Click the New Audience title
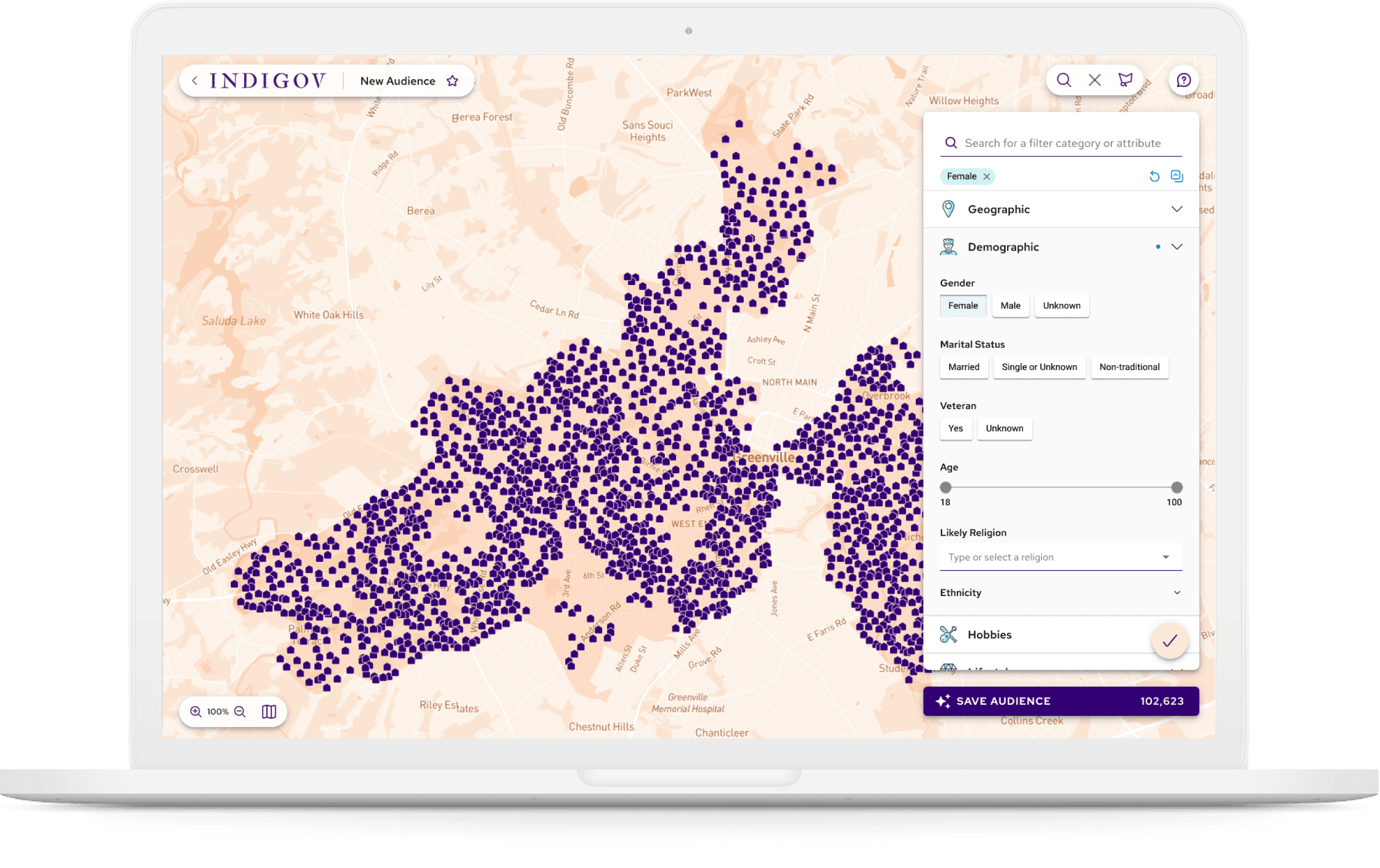This screenshot has height=868, width=1380. (398, 81)
